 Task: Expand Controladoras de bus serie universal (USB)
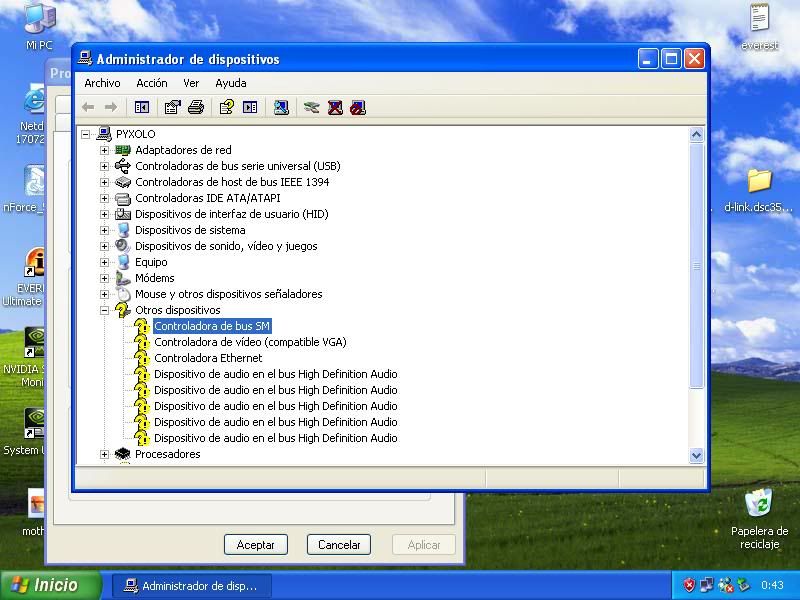pos(105,166)
